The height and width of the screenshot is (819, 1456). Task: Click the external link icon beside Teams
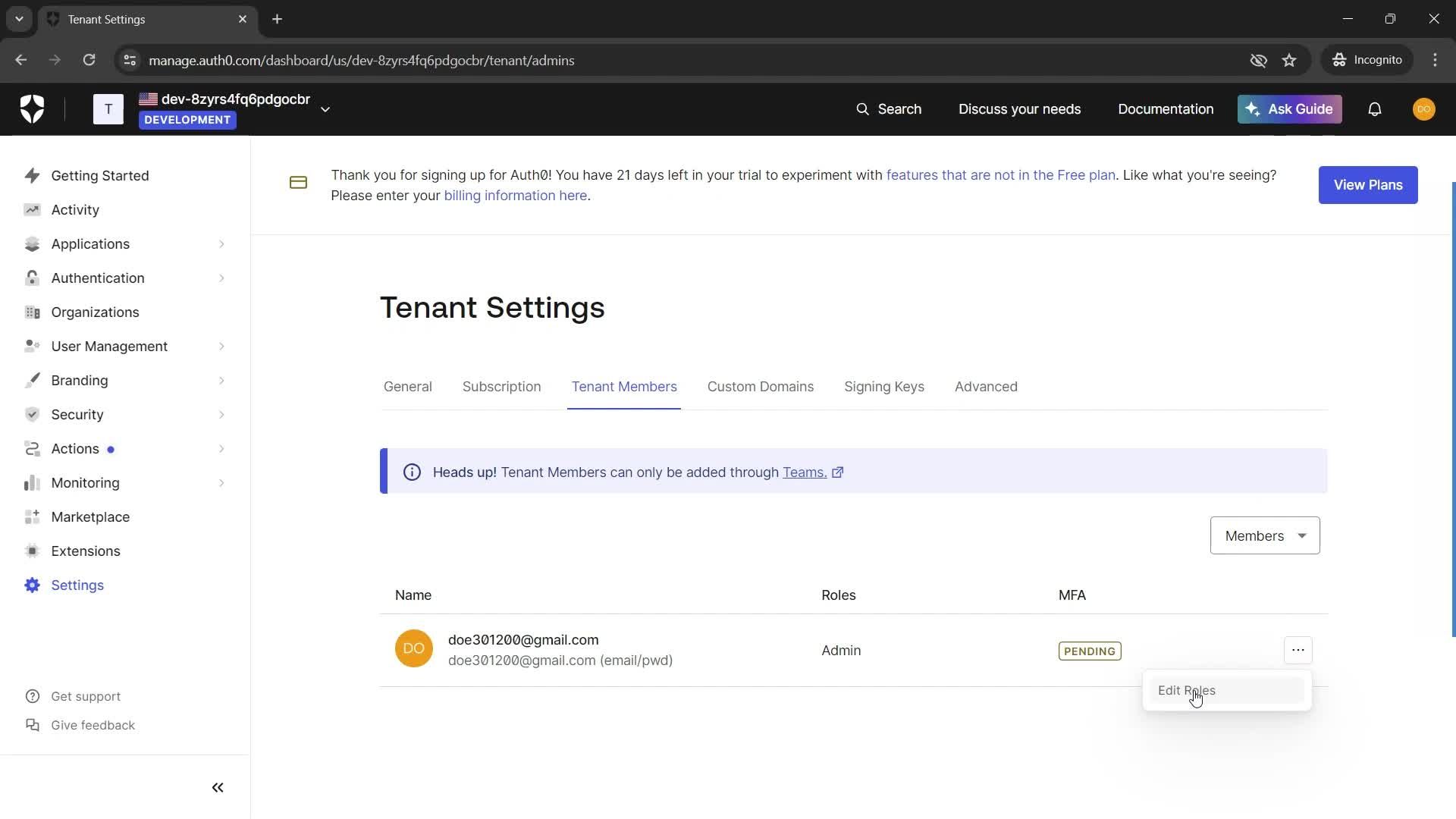click(x=838, y=472)
